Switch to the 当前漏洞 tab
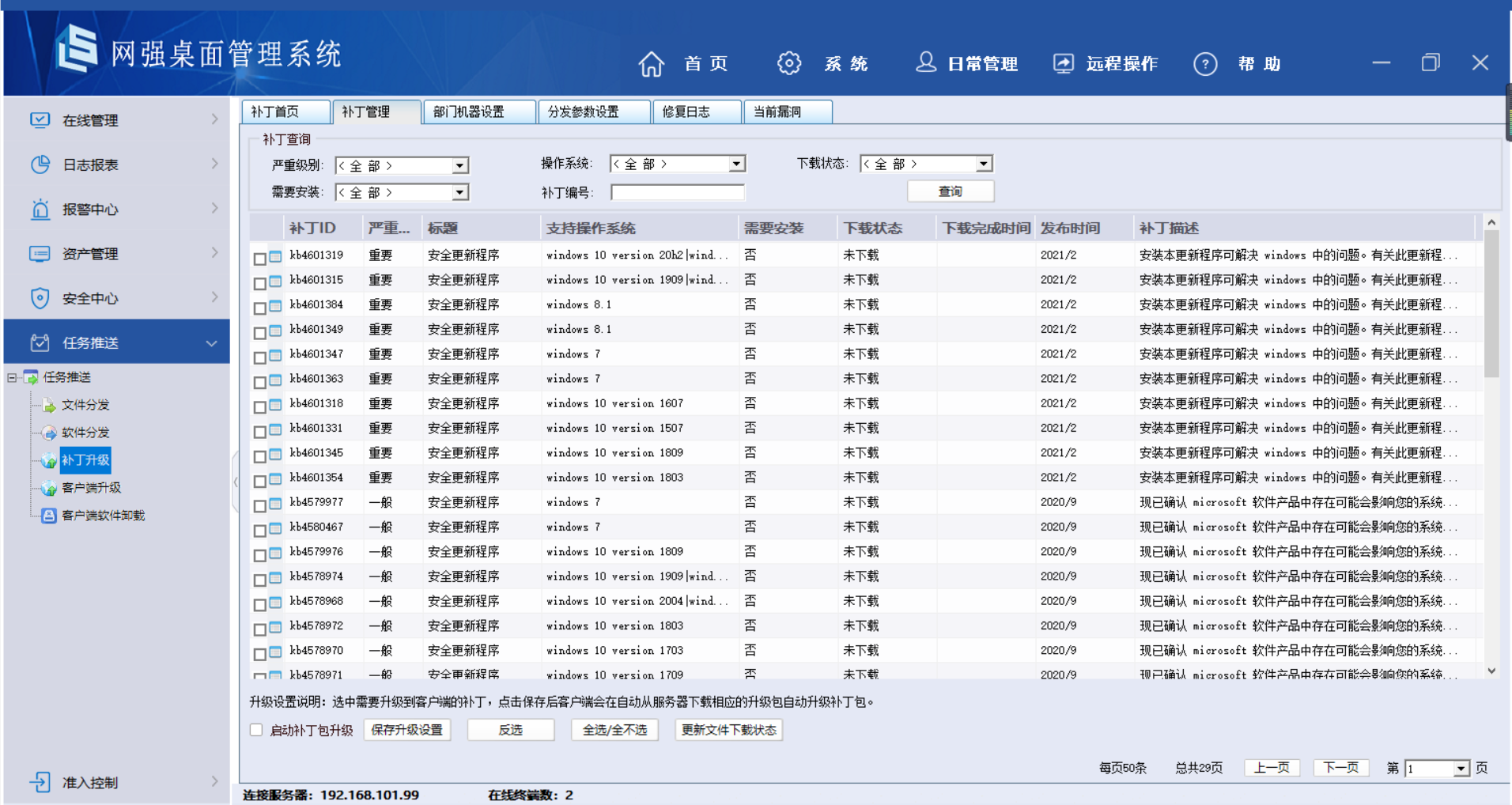Image resolution: width=1512 pixels, height=805 pixels. coord(788,111)
